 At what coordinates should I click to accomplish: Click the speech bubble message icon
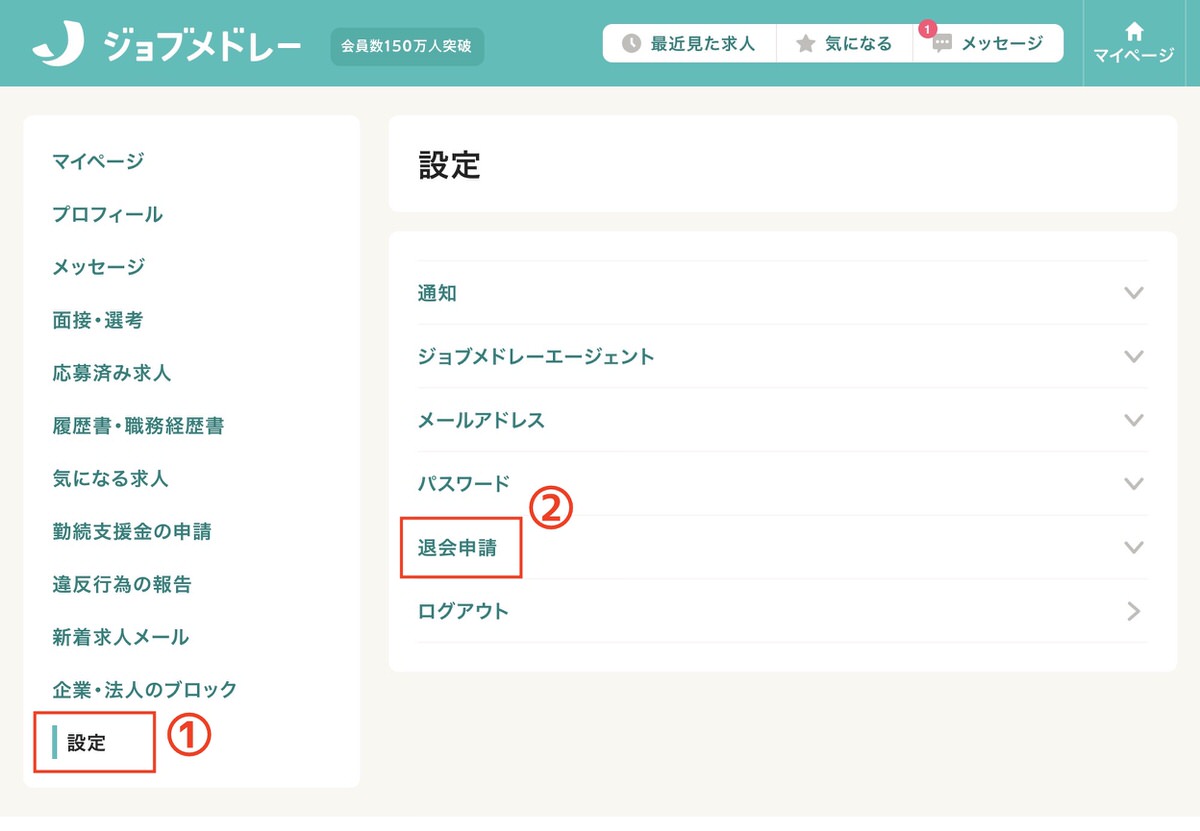pos(942,45)
